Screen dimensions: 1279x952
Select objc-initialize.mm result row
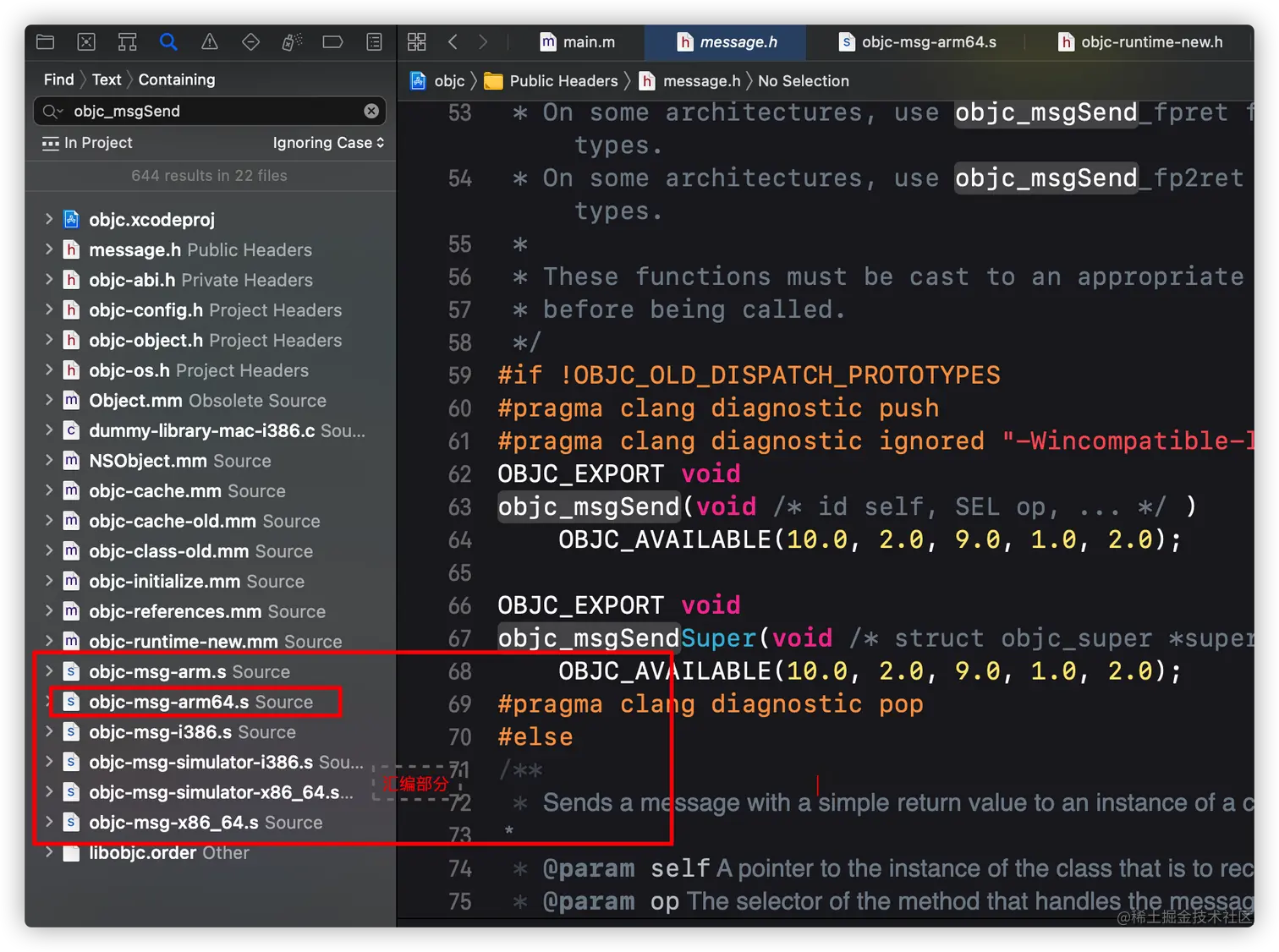(211, 581)
